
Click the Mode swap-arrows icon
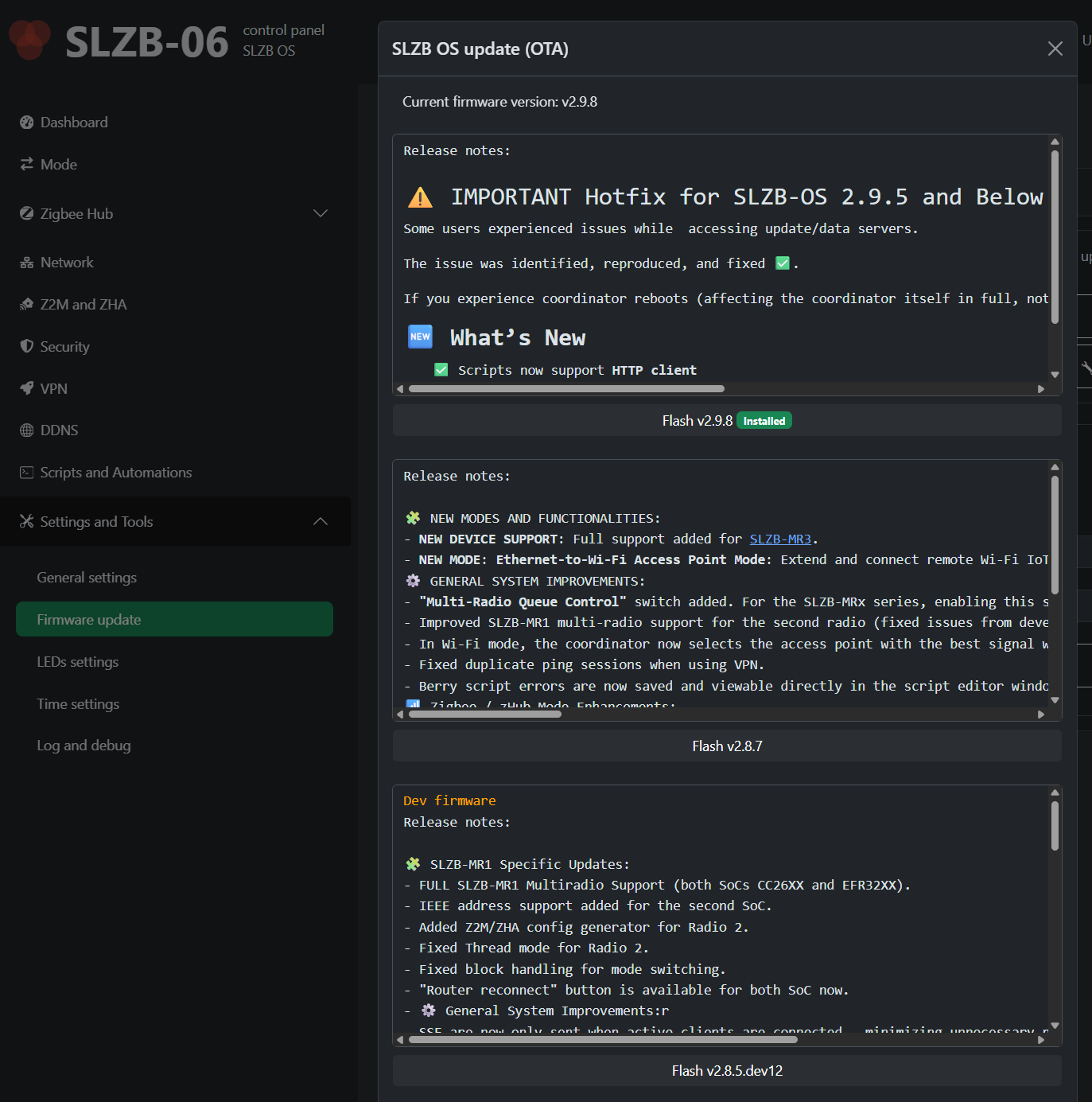[x=27, y=164]
